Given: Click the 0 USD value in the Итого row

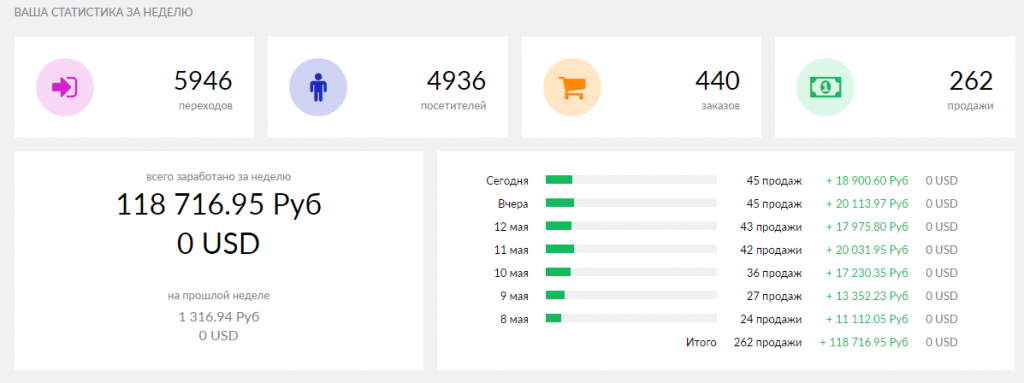Looking at the screenshot, I should pos(941,342).
